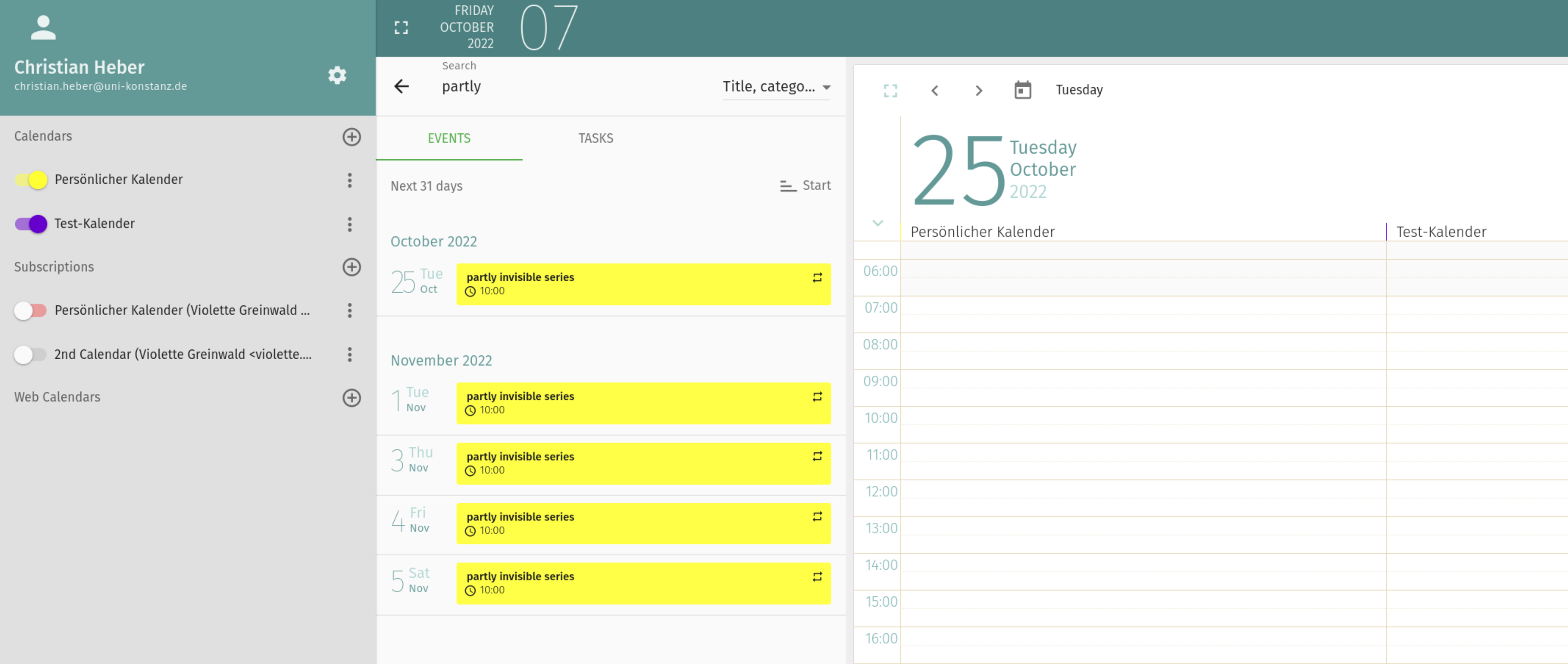The image size is (1568, 664).
Task: Open settings via the gear icon
Action: coord(337,75)
